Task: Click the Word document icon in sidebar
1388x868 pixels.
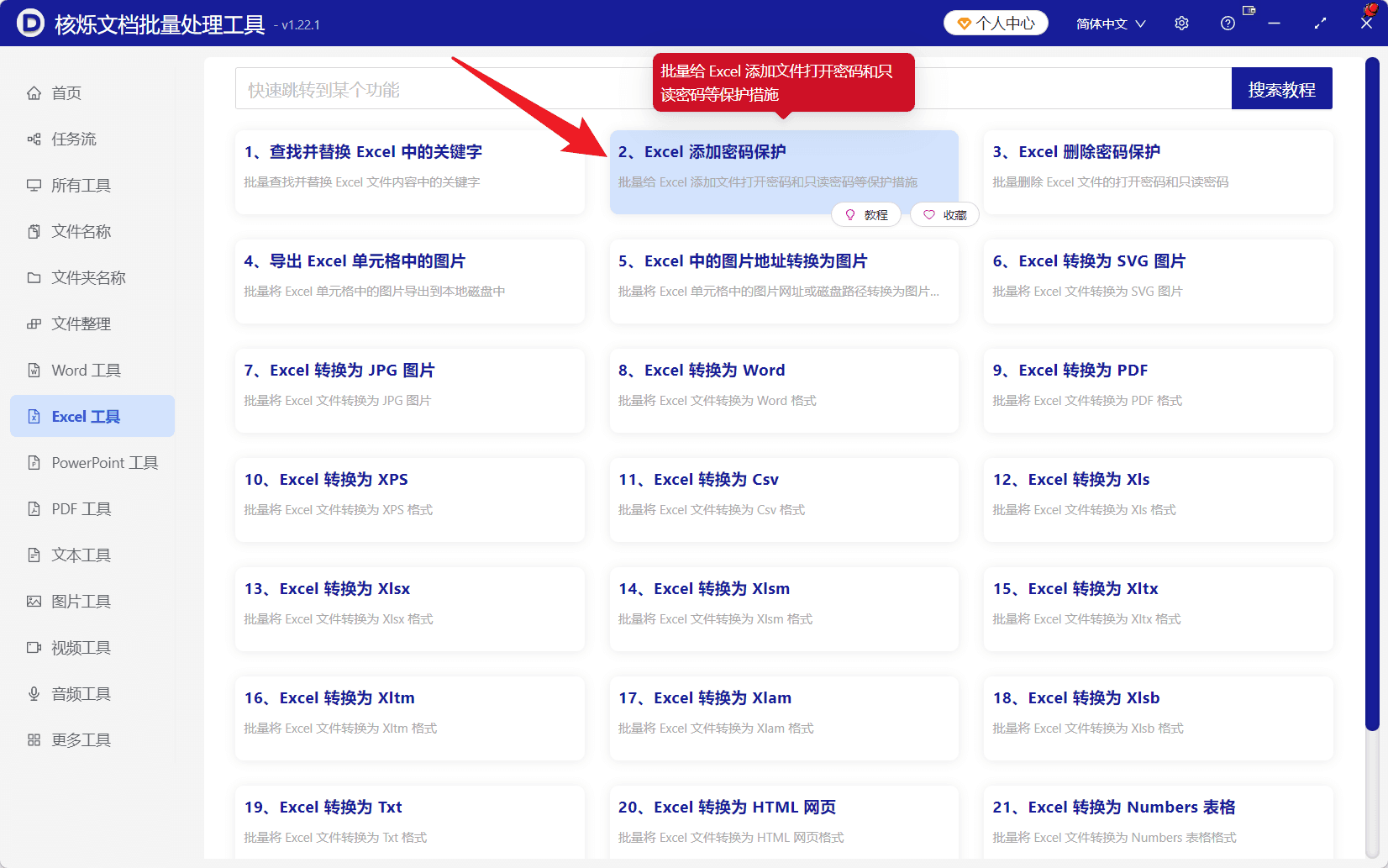Action: (34, 371)
